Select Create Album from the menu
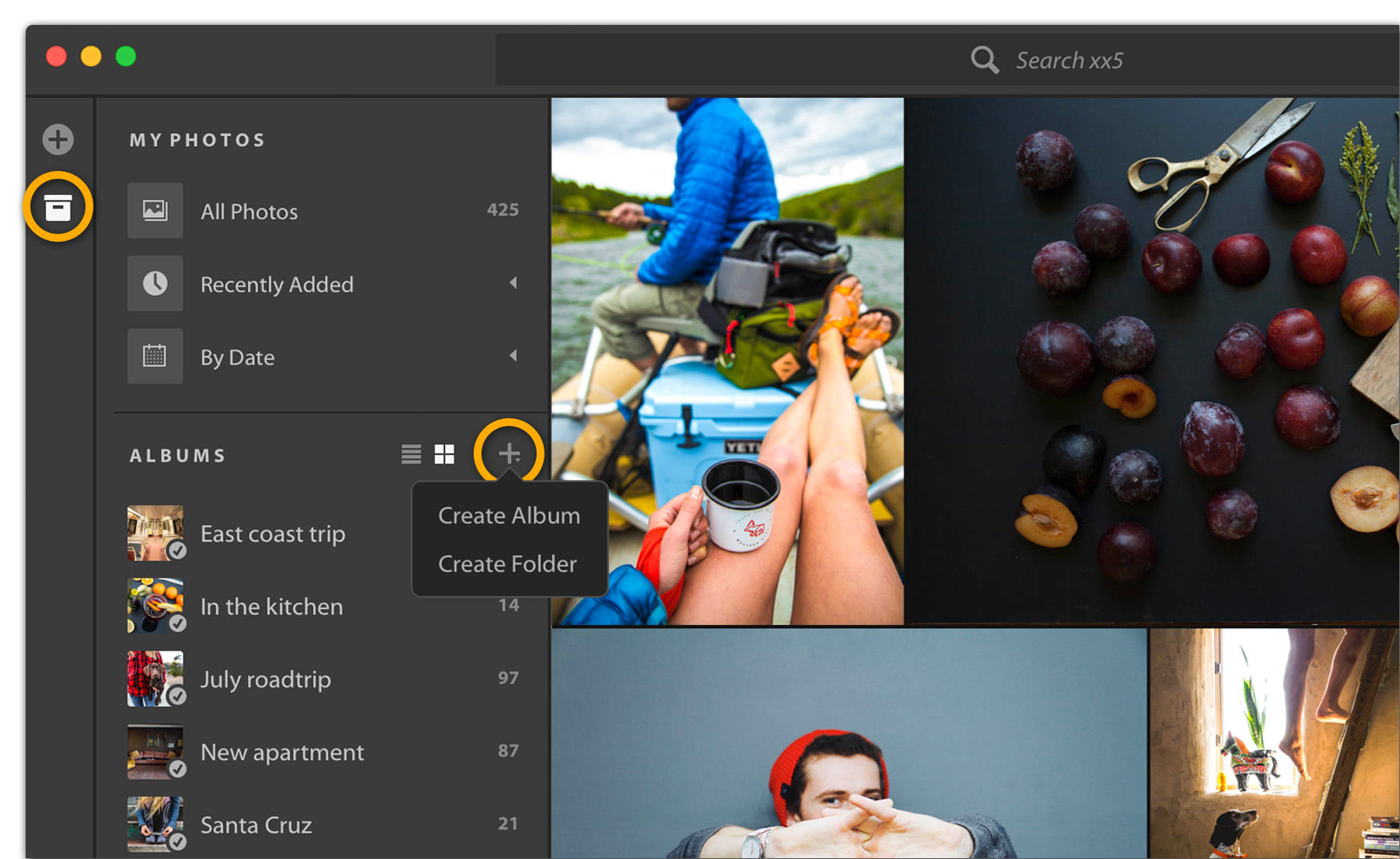 (508, 515)
